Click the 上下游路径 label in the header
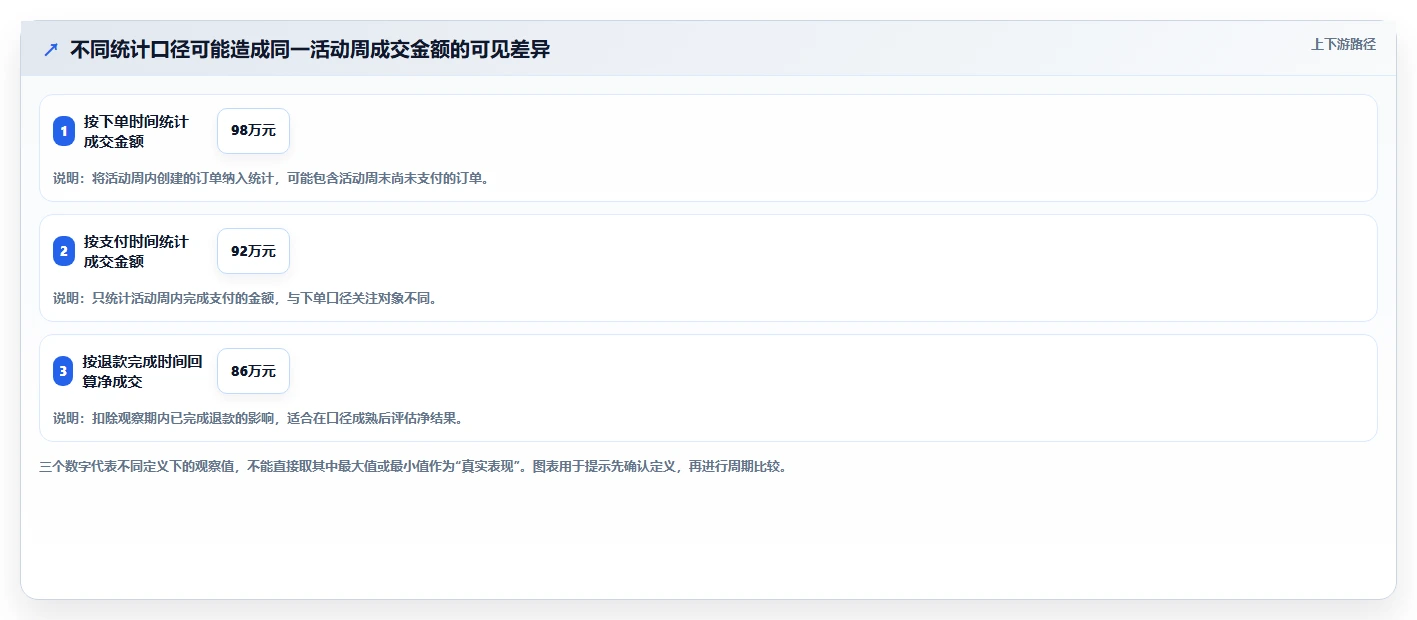The image size is (1417, 620). click(x=1343, y=44)
